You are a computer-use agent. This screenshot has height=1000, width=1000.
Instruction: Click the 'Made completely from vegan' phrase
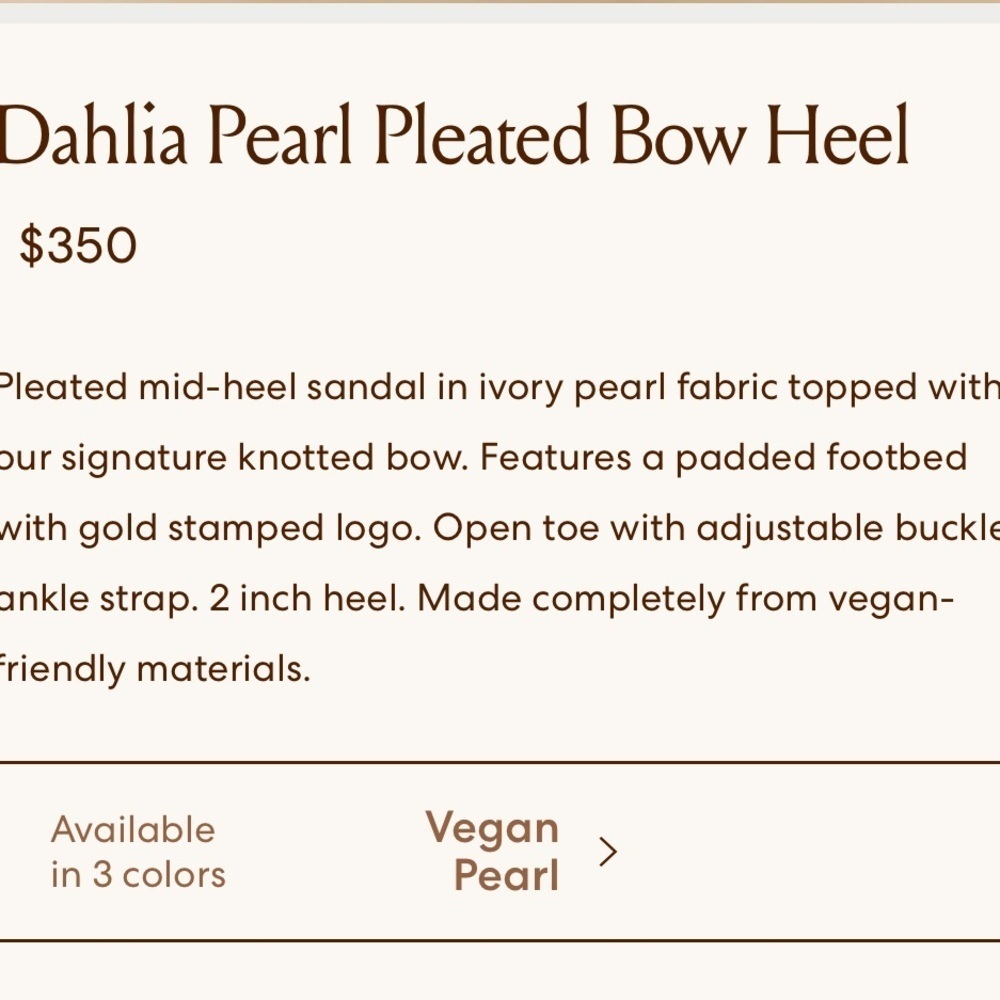point(685,599)
